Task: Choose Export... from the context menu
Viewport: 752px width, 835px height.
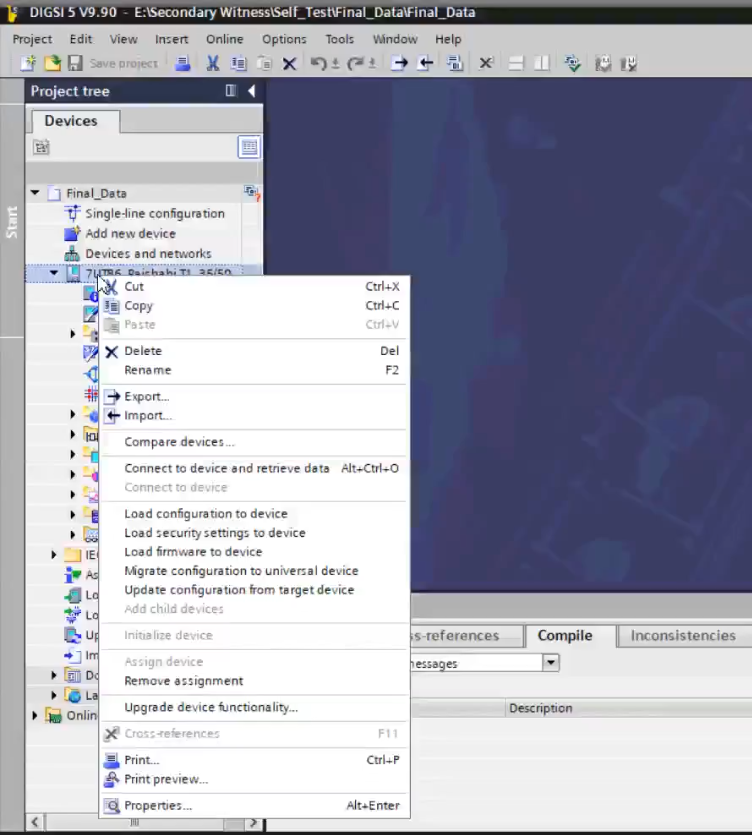Action: click(255, 397)
